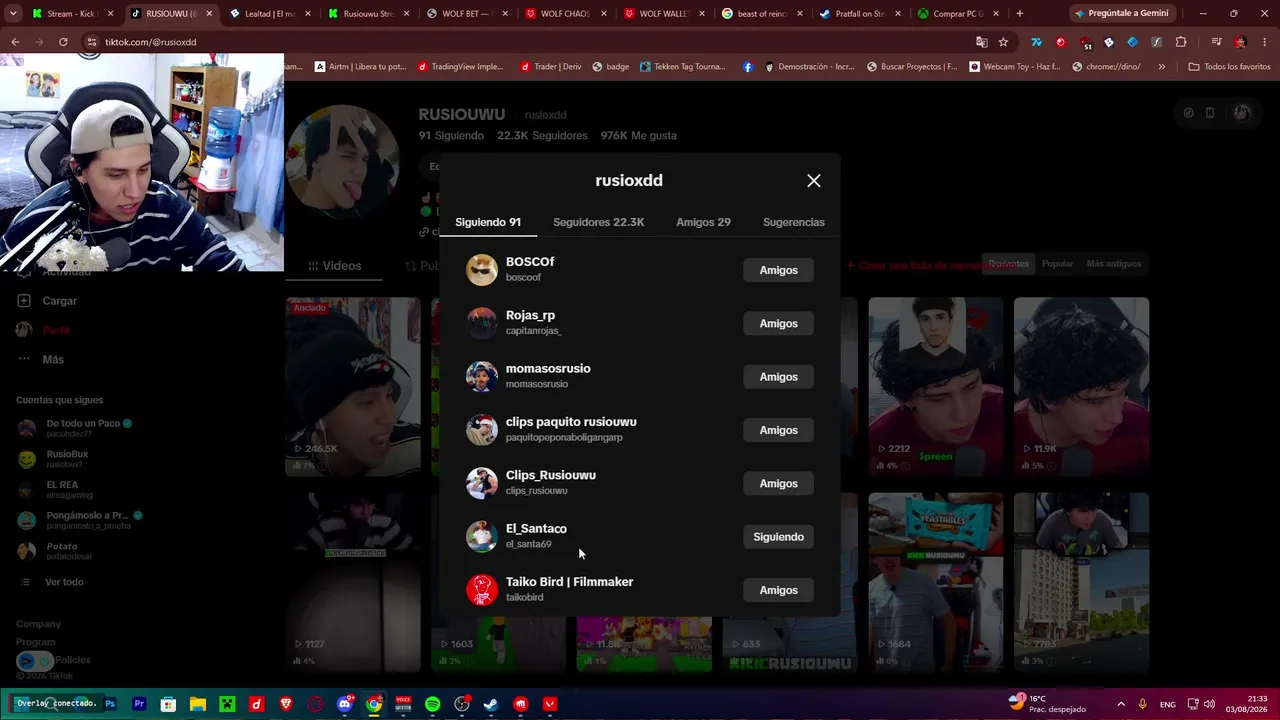Click Amigos button for momasosrusio

(x=778, y=377)
